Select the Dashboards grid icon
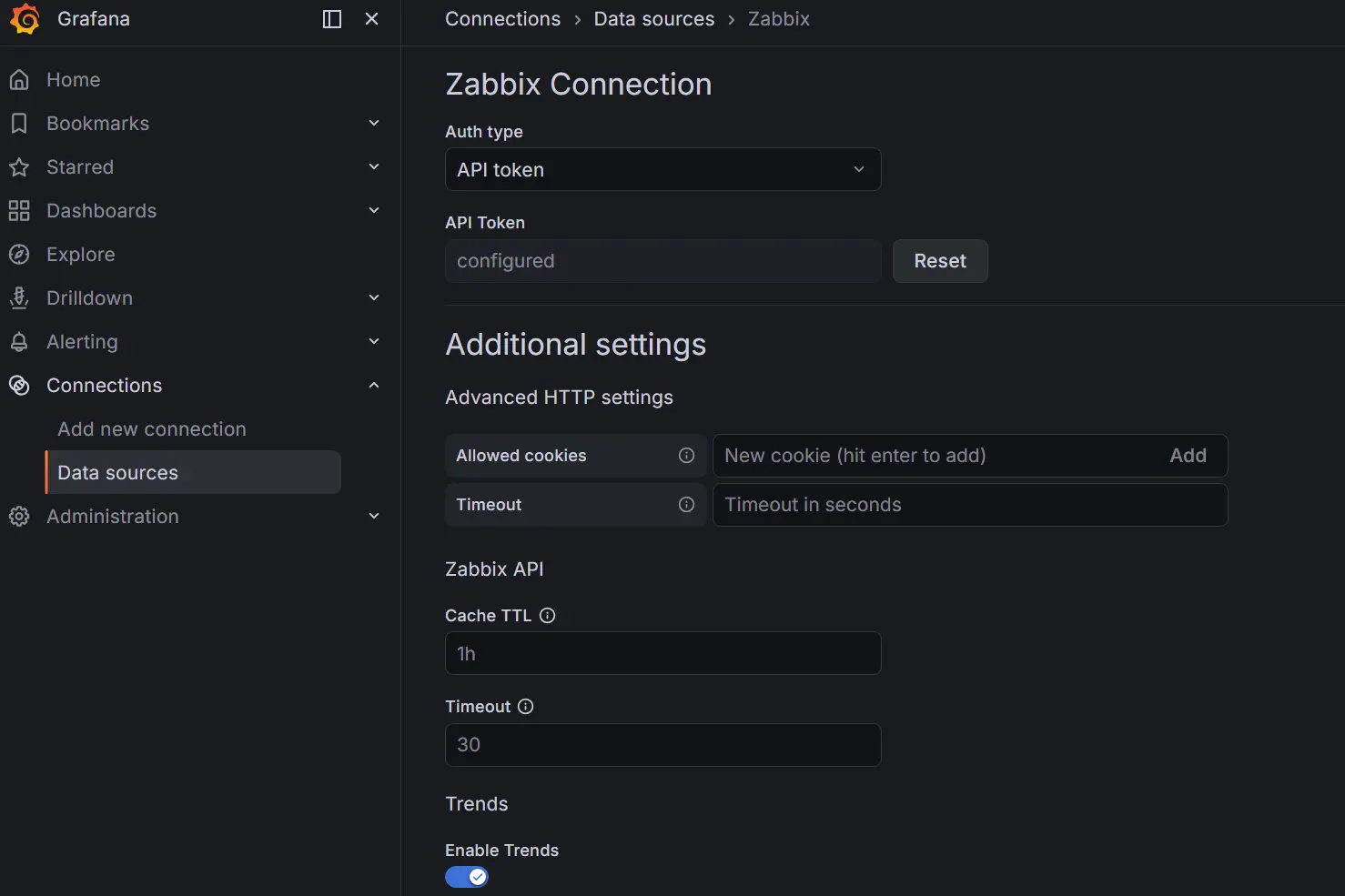 click(x=19, y=210)
